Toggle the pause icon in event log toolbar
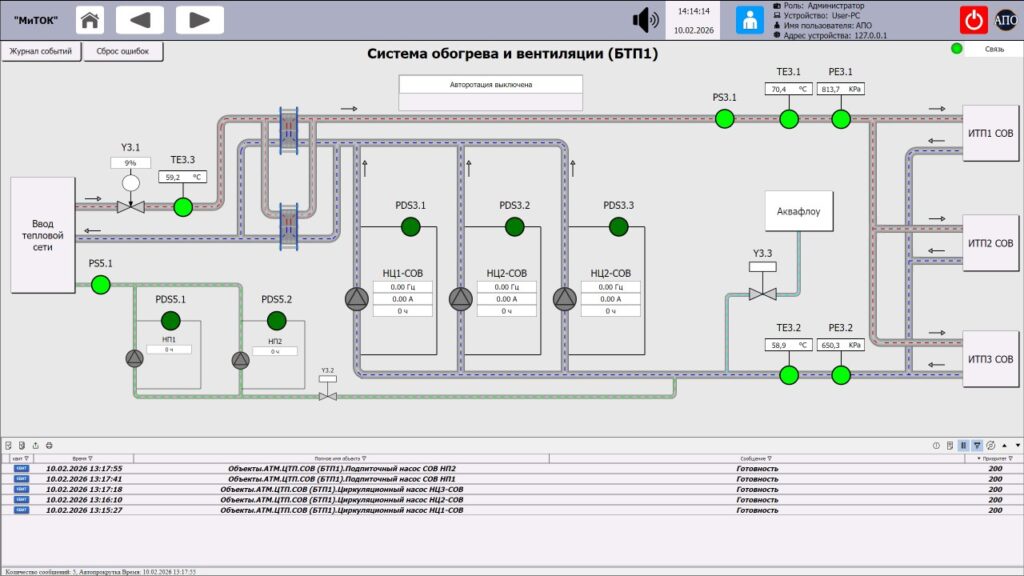Screen dimensions: 1024x576 click(x=963, y=445)
